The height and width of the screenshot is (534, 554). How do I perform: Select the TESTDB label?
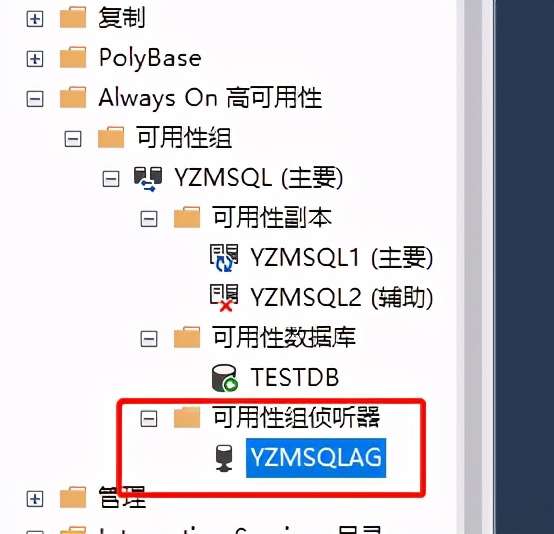pyautogui.click(x=295, y=377)
